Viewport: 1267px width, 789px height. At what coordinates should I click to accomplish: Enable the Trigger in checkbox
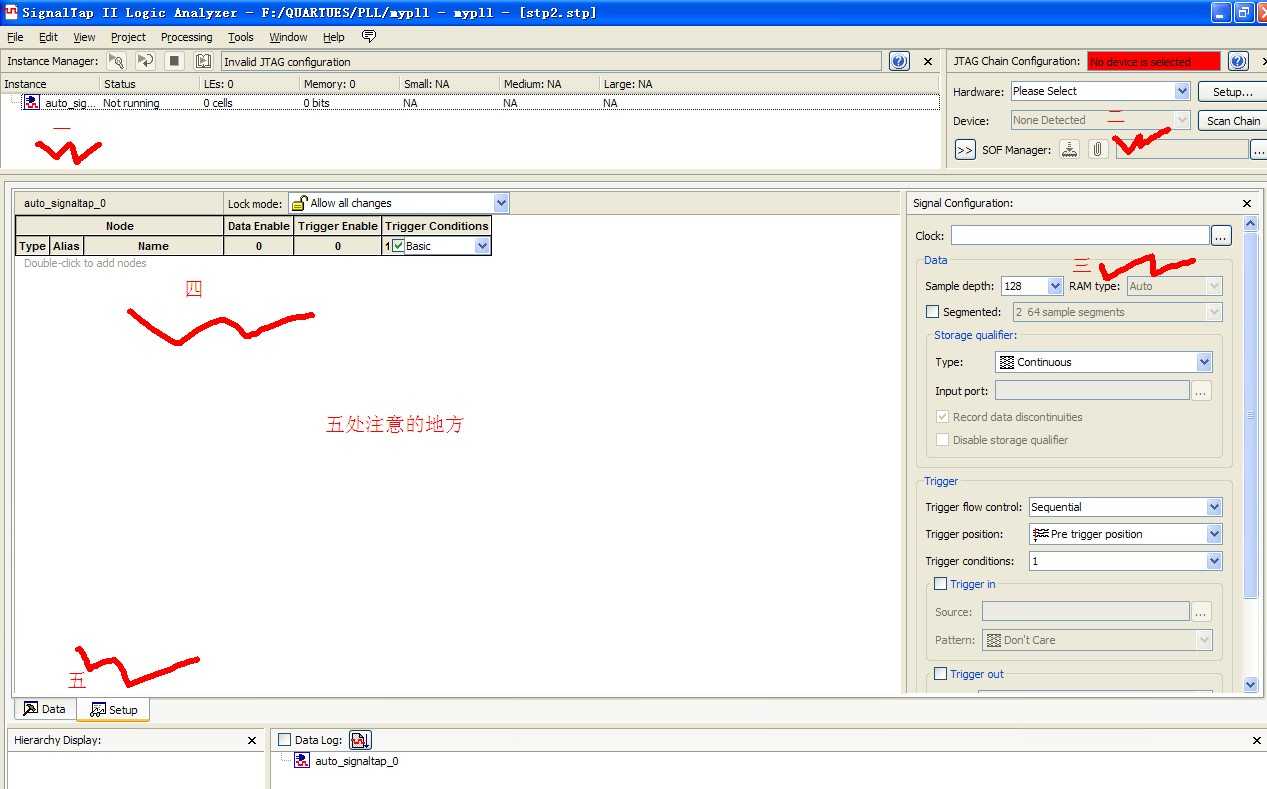pos(940,584)
